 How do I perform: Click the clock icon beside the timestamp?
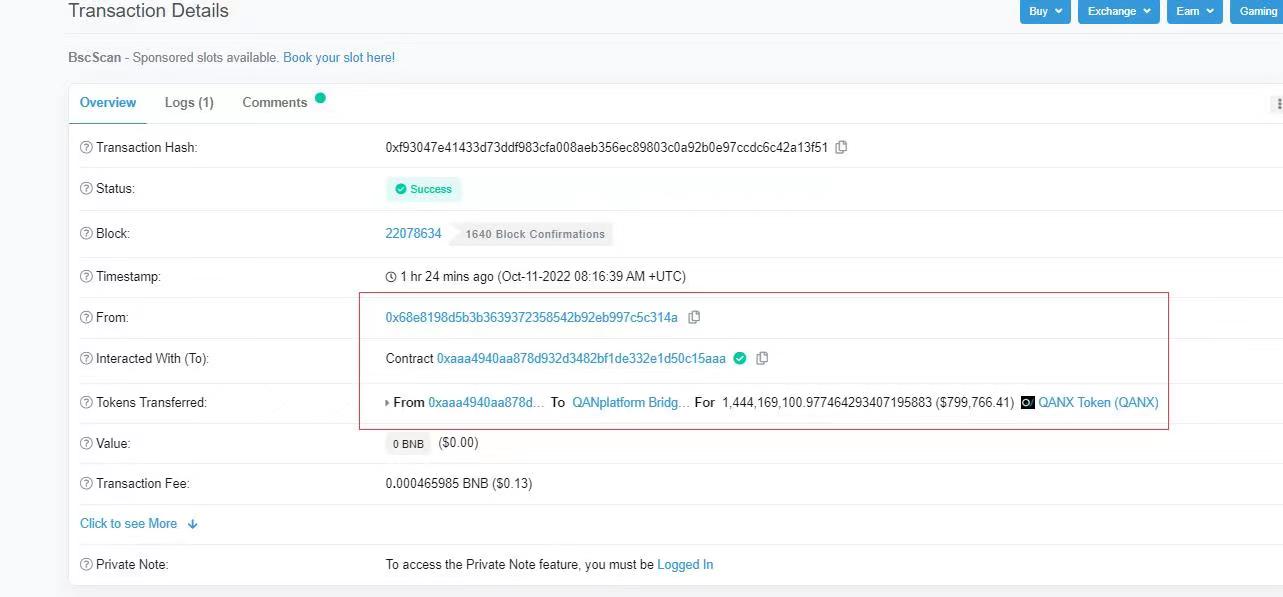click(x=392, y=277)
